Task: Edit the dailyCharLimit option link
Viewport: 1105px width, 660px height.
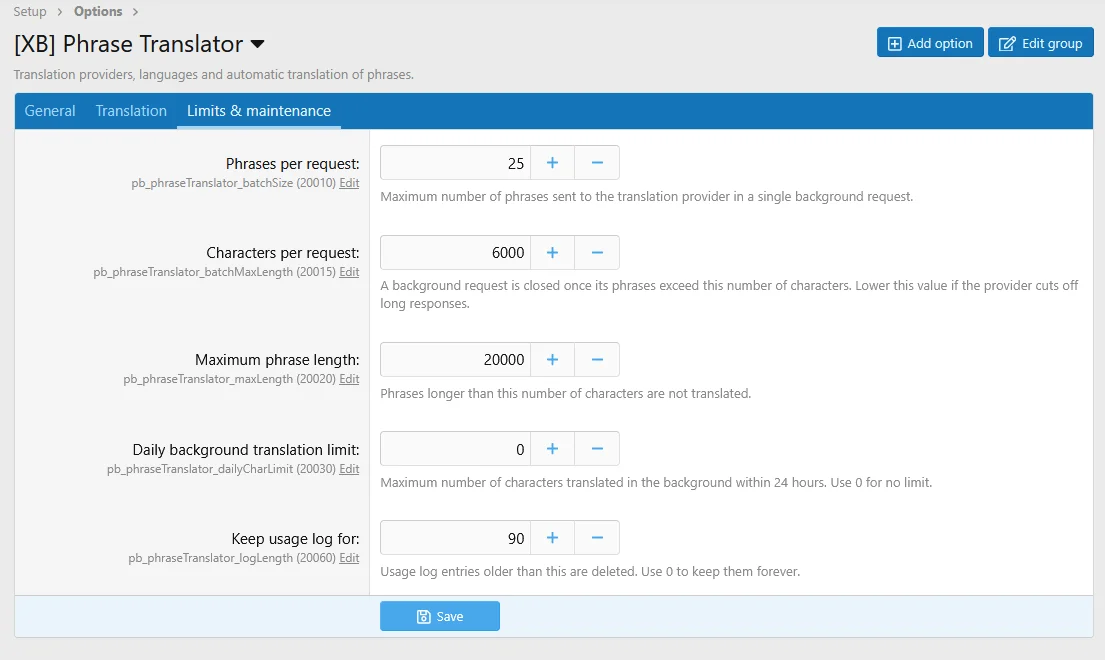Action: 349,469
